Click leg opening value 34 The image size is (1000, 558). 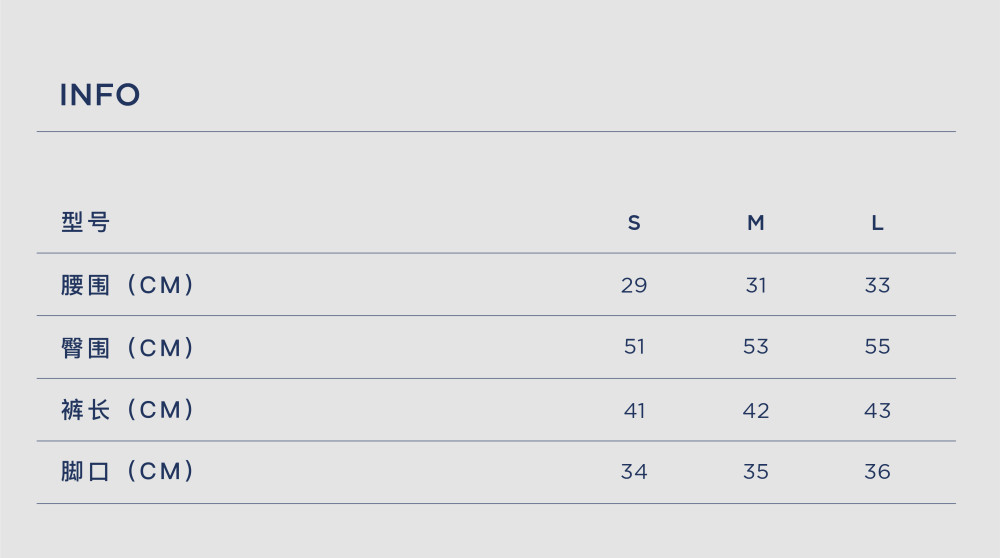click(634, 471)
